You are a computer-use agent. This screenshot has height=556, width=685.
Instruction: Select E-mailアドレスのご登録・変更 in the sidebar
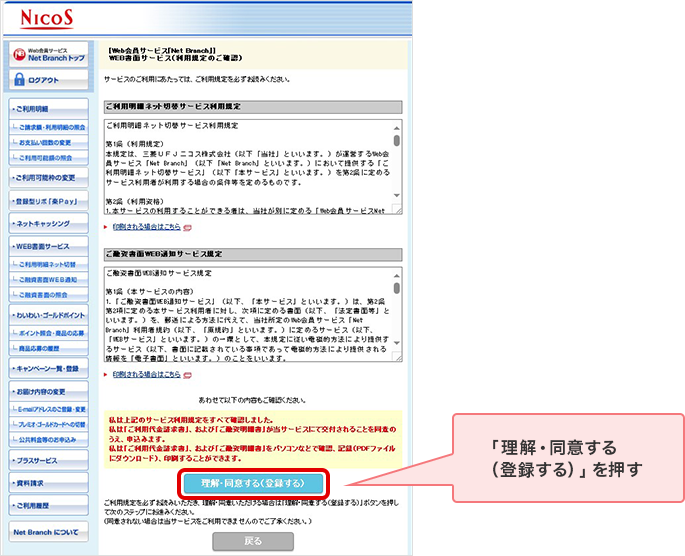click(x=48, y=409)
